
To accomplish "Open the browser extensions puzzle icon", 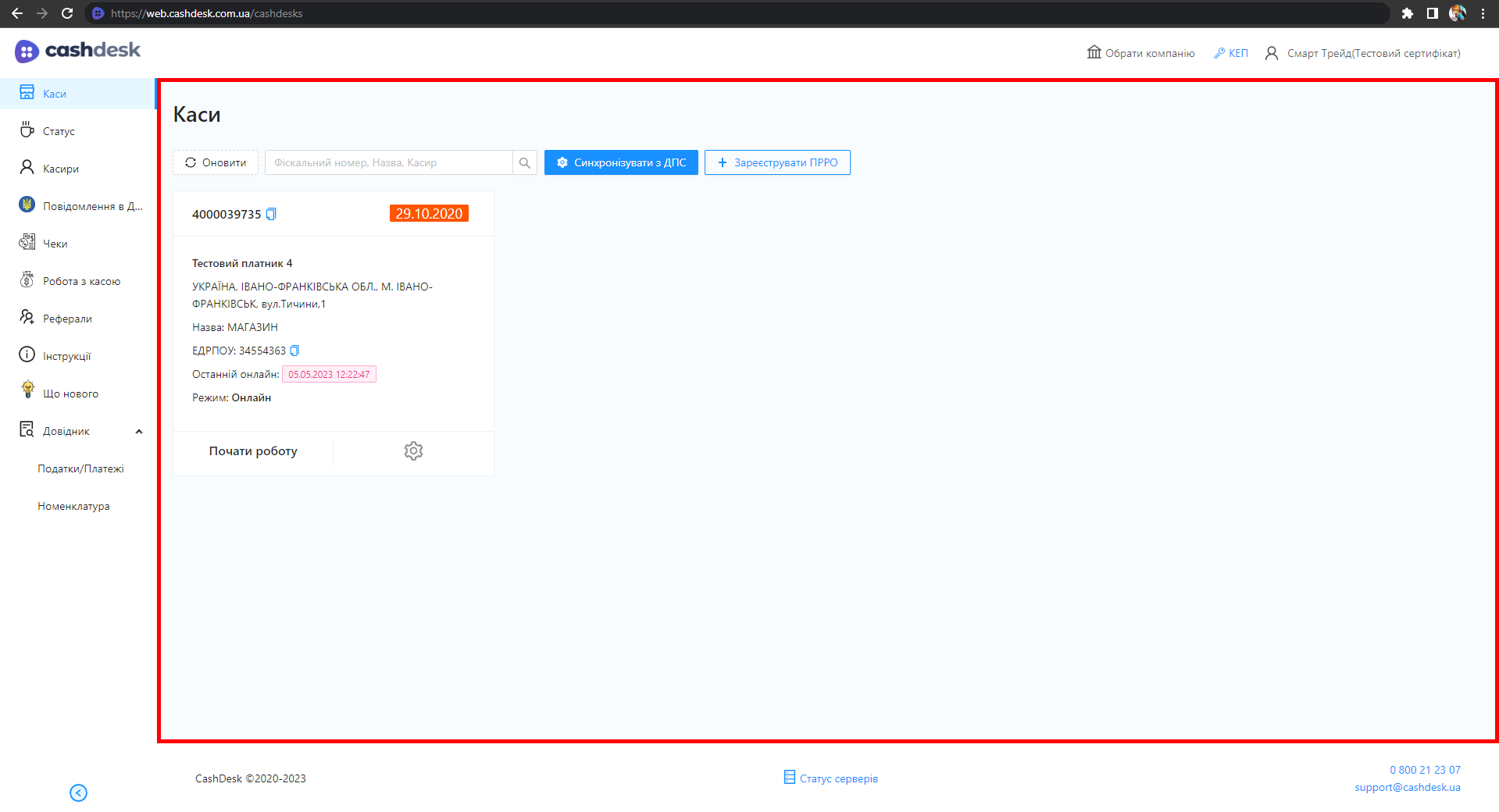I will tap(1407, 13).
